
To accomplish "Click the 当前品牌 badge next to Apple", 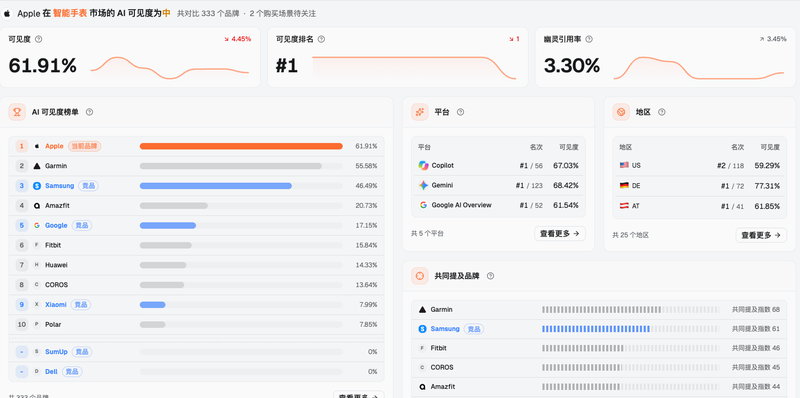I will click(x=85, y=146).
